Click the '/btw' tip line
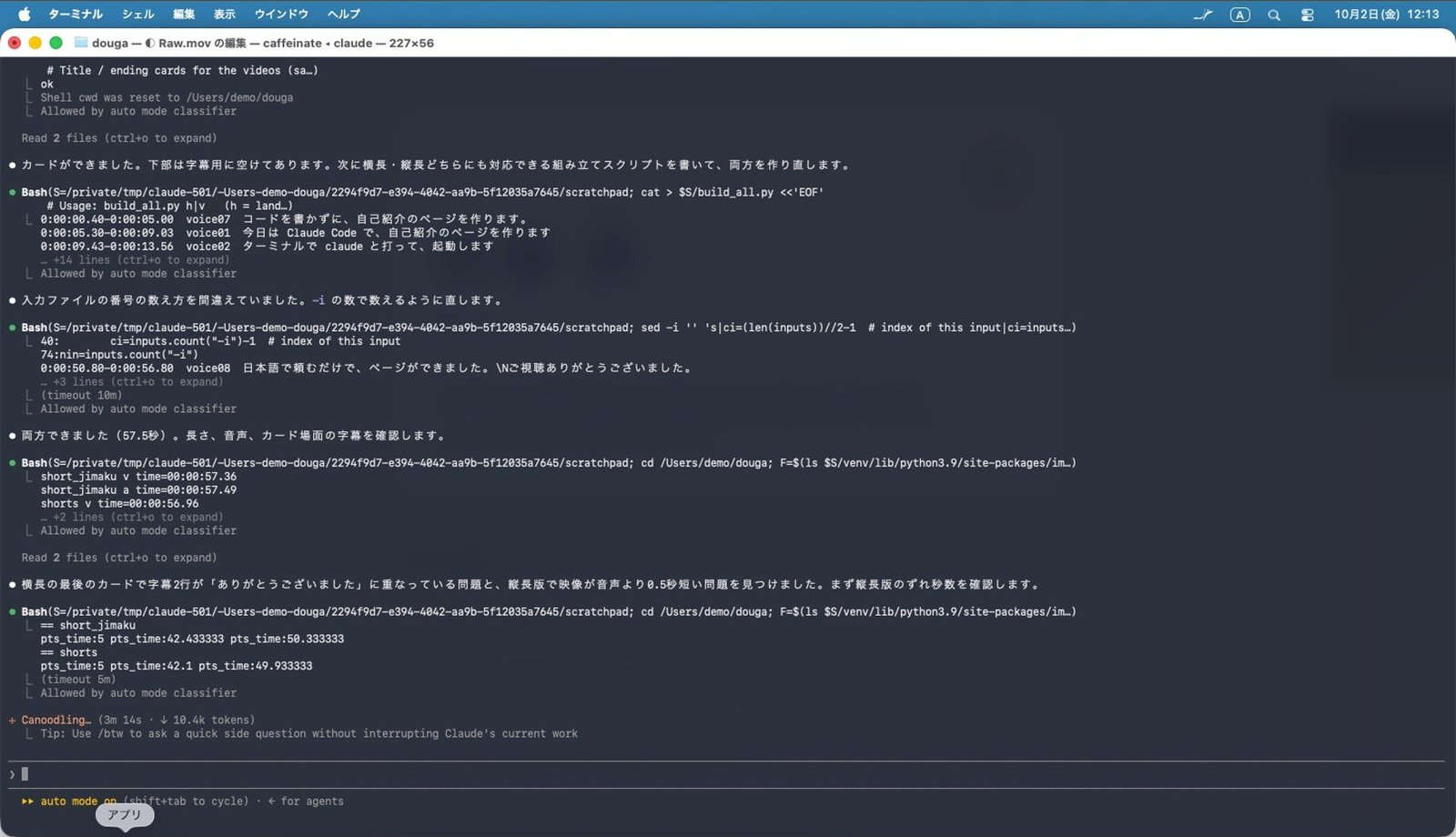The image size is (1456, 837). (309, 734)
